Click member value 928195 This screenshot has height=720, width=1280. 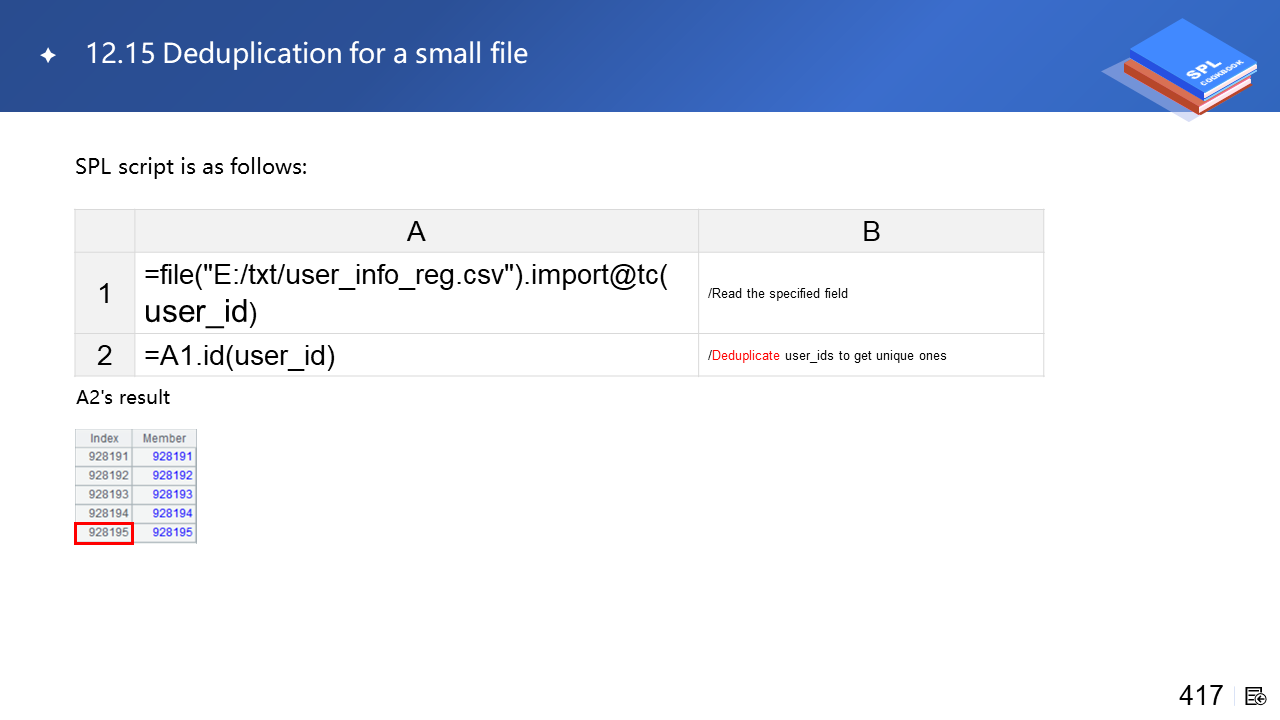[x=172, y=533]
